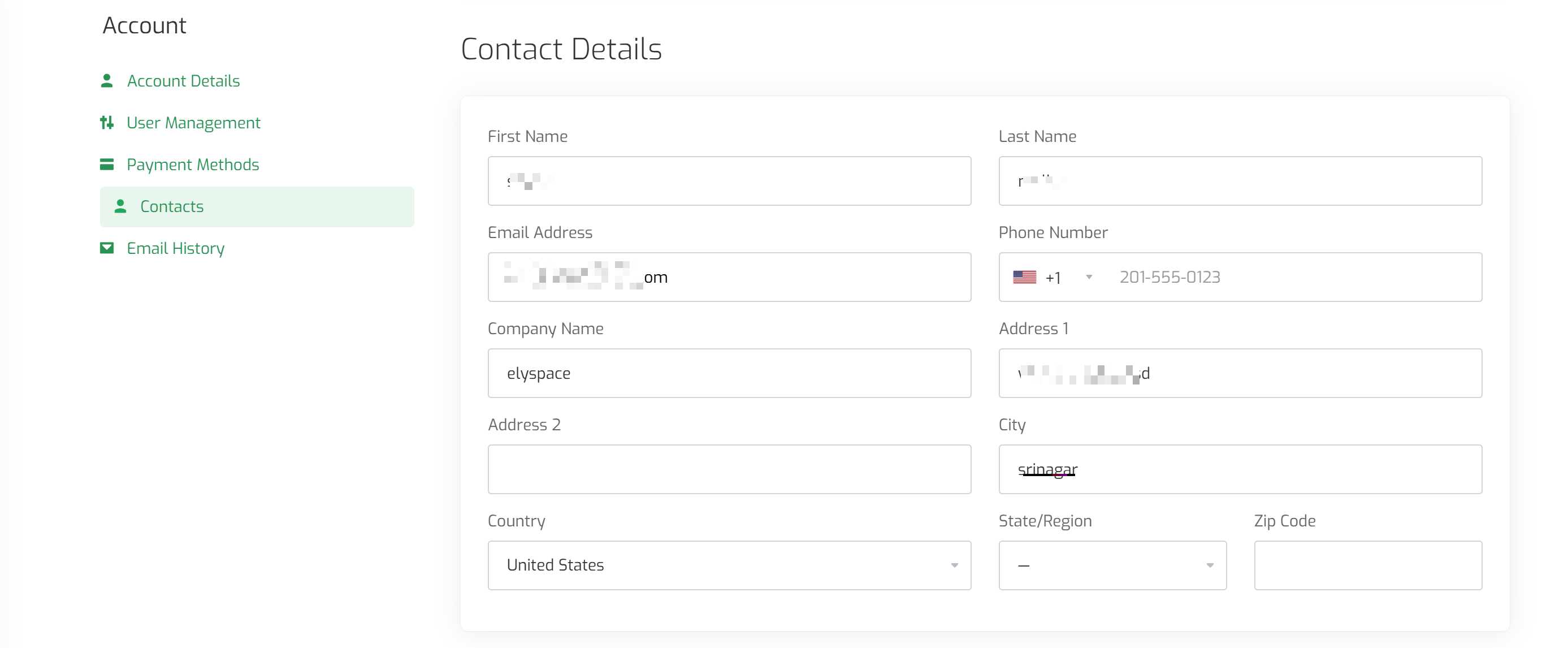Click the Account Details person icon
This screenshot has width=1568, height=648.
point(106,80)
